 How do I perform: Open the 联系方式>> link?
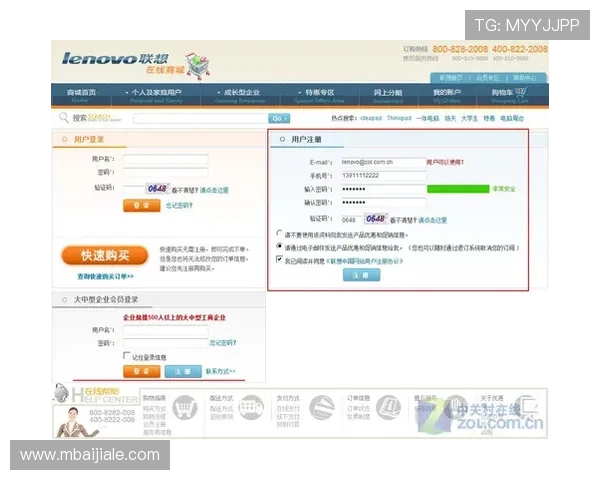pyautogui.click(x=221, y=371)
